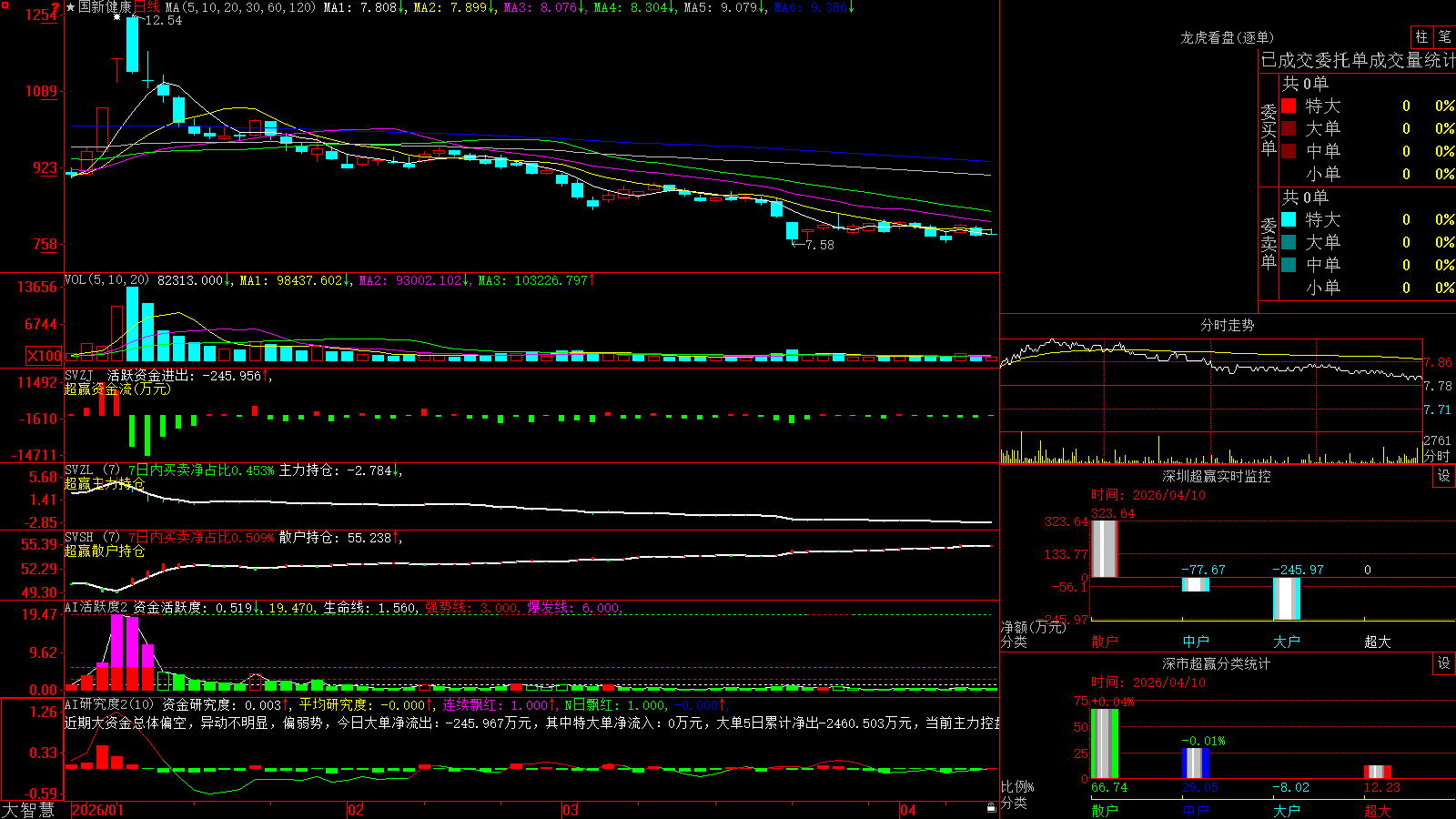Screen dimensions: 1456x819
Task: Click the star icon before 国新健康
Action: [71, 7]
